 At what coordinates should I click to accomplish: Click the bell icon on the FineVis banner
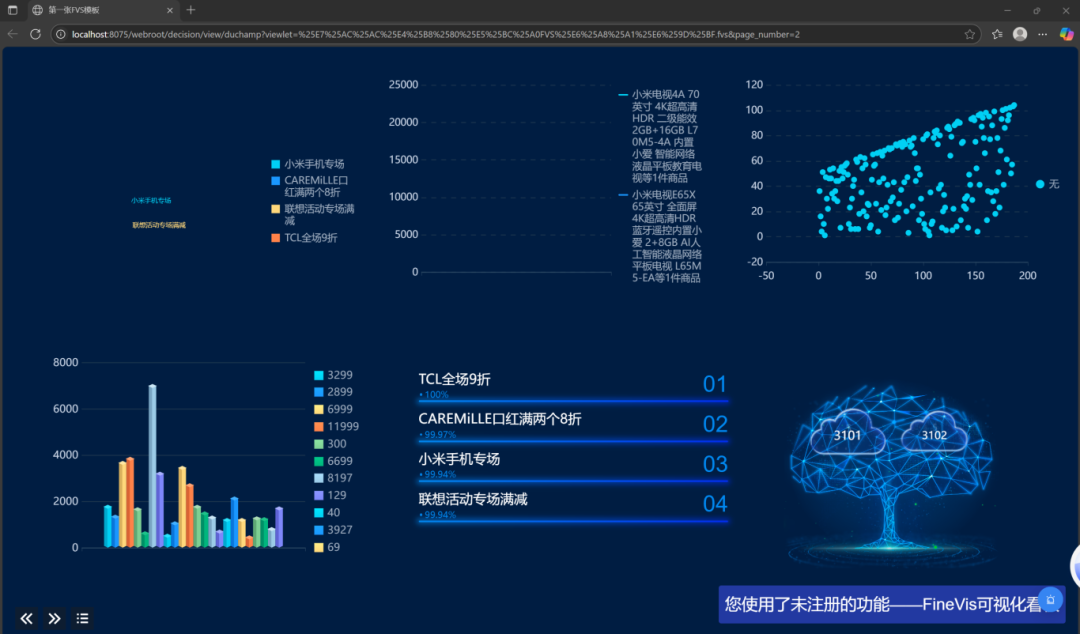[1049, 599]
